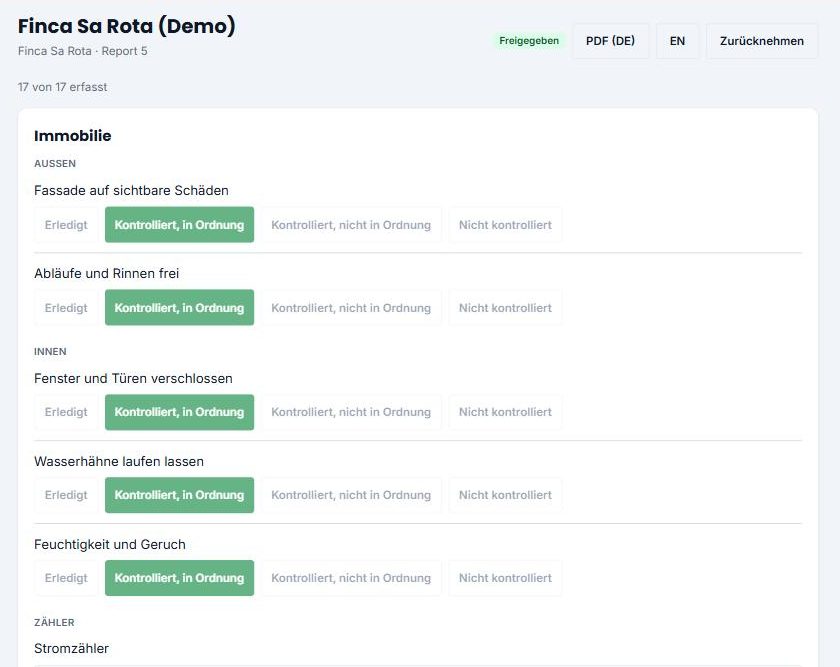The width and height of the screenshot is (840, 667).
Task: Select 'Kontrolliert, in Ordnung' for Fassade auf sichtbare Schäden
Action: tap(179, 224)
